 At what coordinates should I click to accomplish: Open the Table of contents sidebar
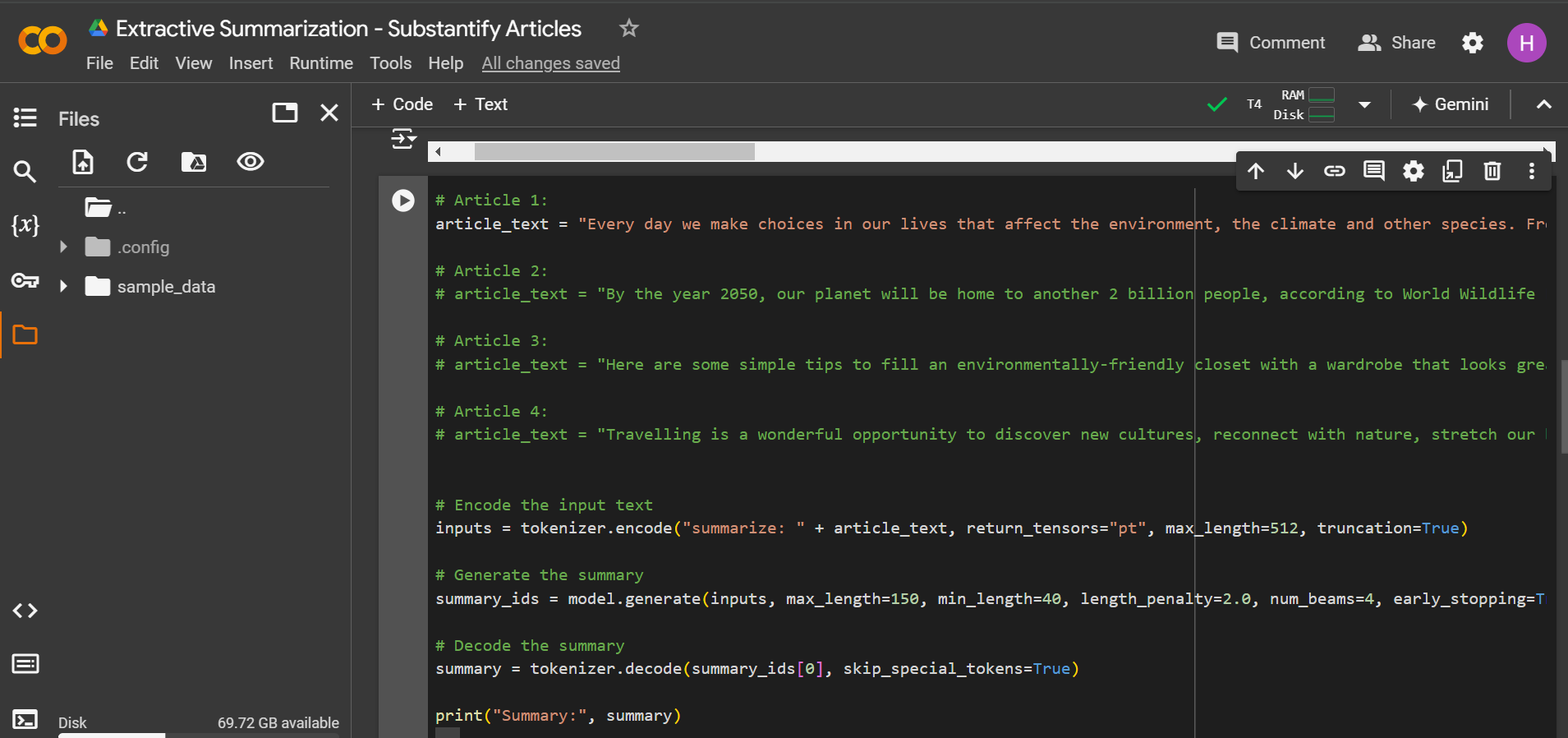[25, 118]
